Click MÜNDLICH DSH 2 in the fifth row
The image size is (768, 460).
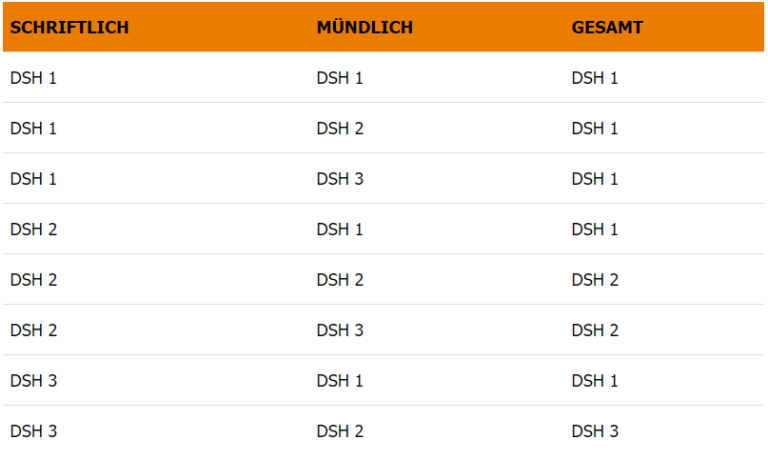(x=340, y=280)
